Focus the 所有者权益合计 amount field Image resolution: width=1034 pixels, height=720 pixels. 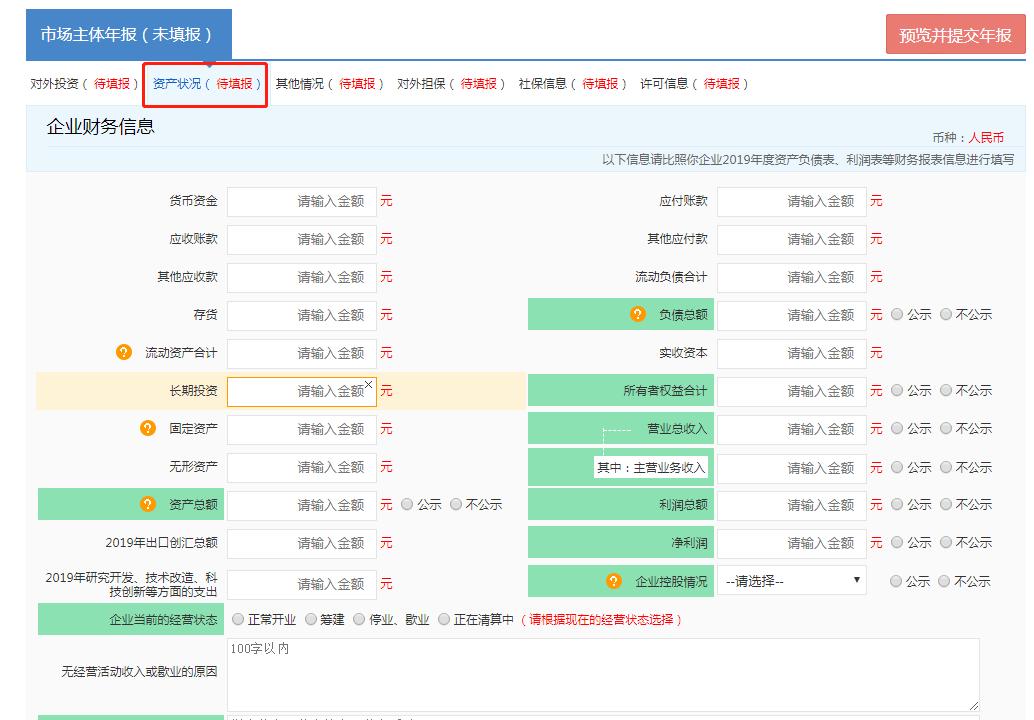(x=792, y=392)
